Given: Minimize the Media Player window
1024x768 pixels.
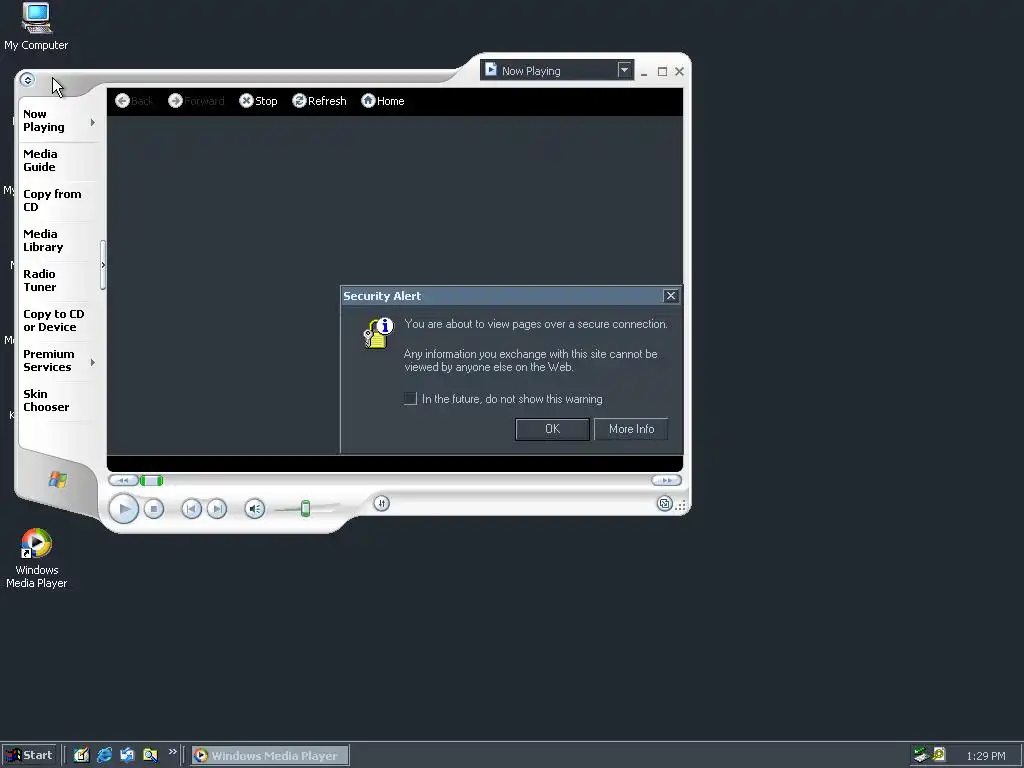Looking at the screenshot, I should (644, 72).
